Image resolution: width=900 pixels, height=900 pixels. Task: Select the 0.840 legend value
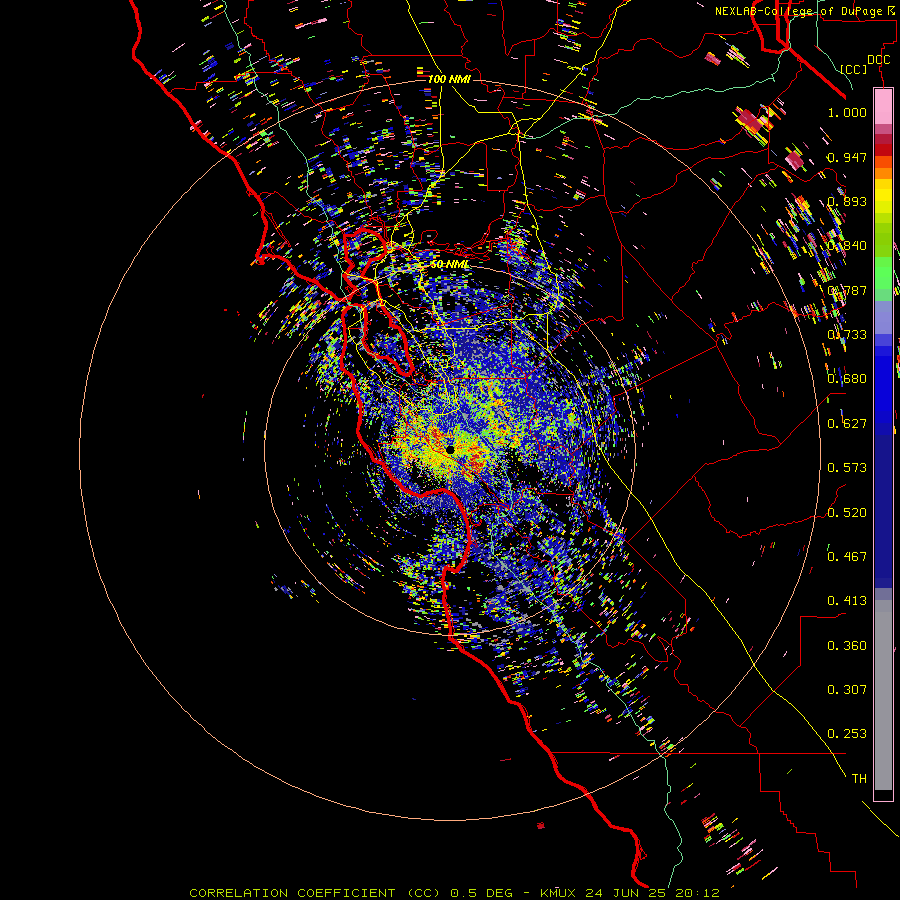tap(847, 245)
